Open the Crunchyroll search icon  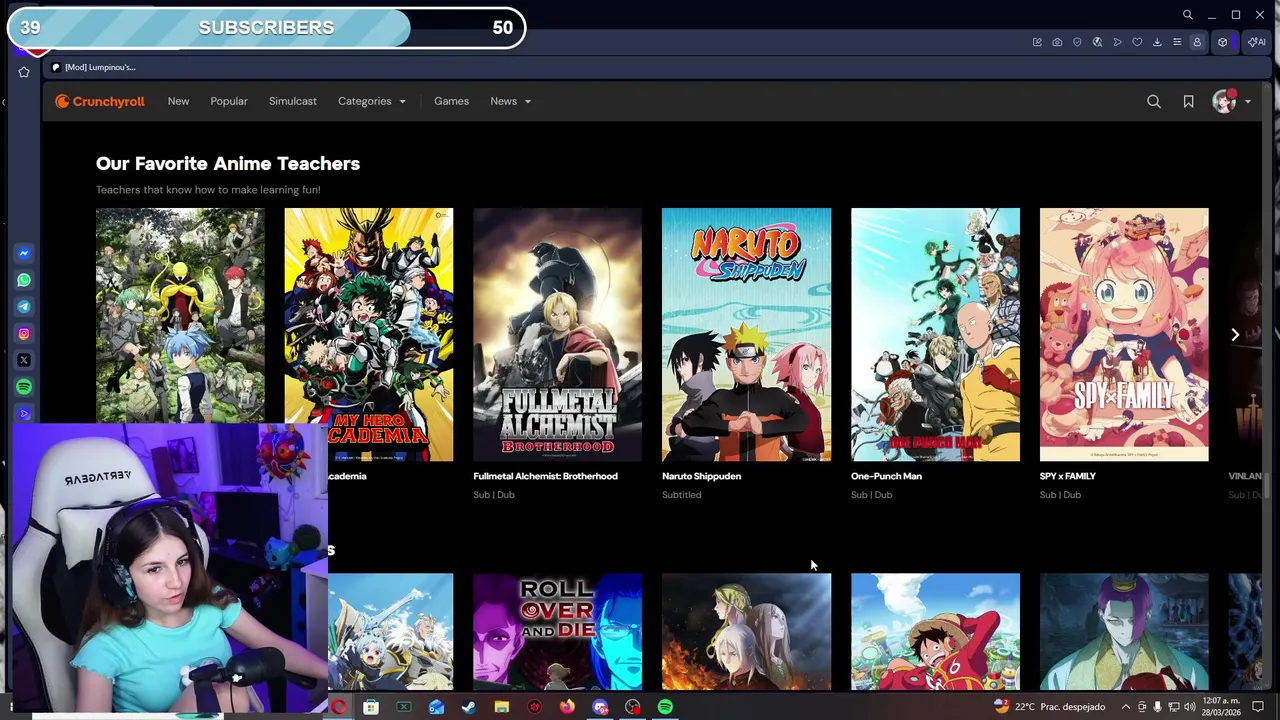[1154, 101]
